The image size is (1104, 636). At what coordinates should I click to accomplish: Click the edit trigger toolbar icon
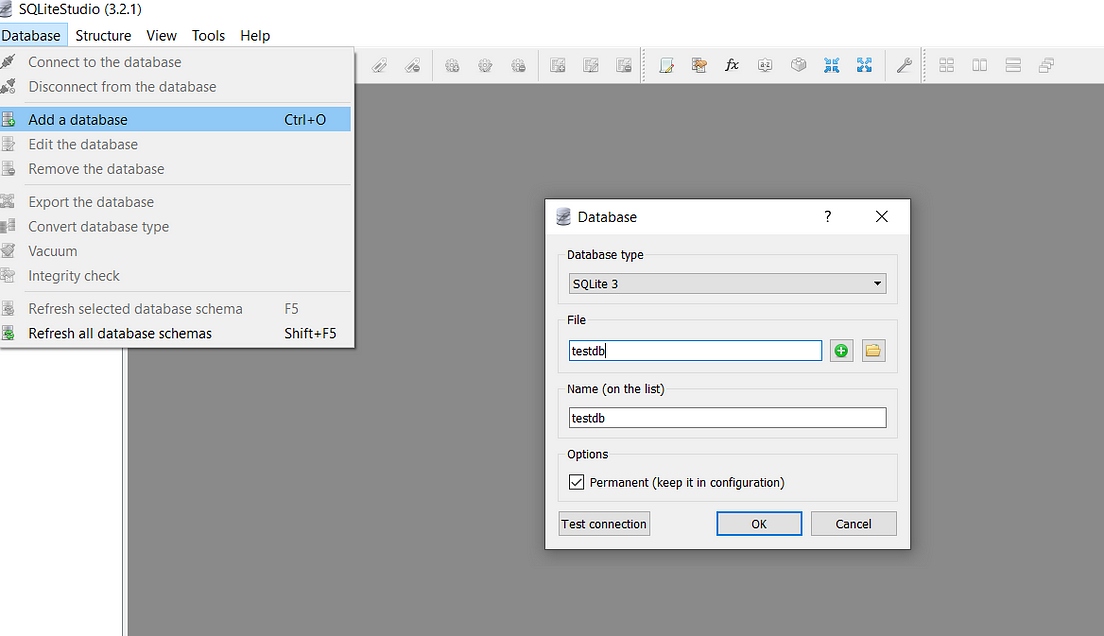[x=485, y=66]
